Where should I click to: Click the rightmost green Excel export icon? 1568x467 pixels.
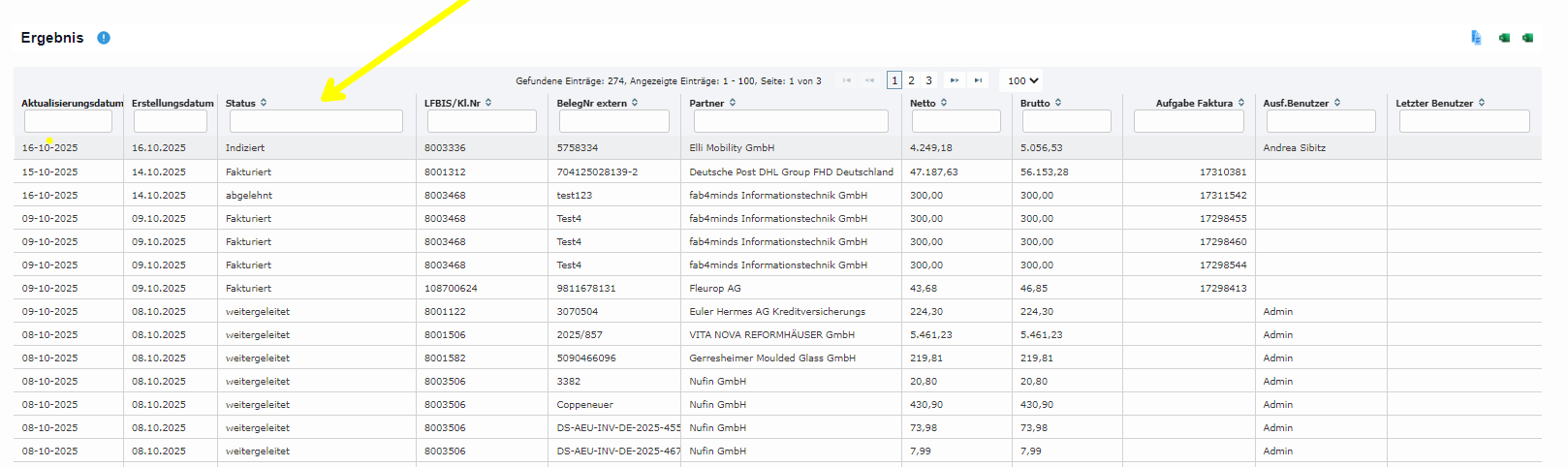point(1527,38)
